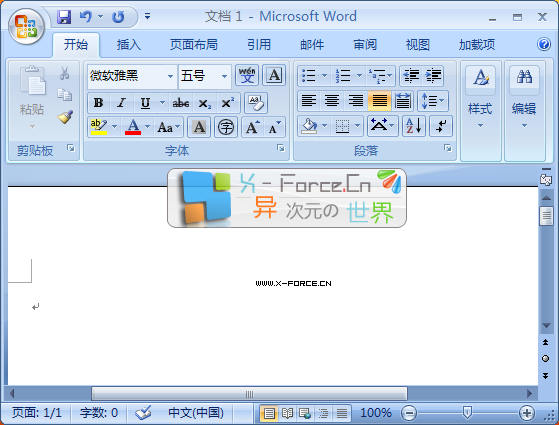Sort text A to Z
Image resolution: width=559 pixels, height=425 pixels.
coord(414,126)
